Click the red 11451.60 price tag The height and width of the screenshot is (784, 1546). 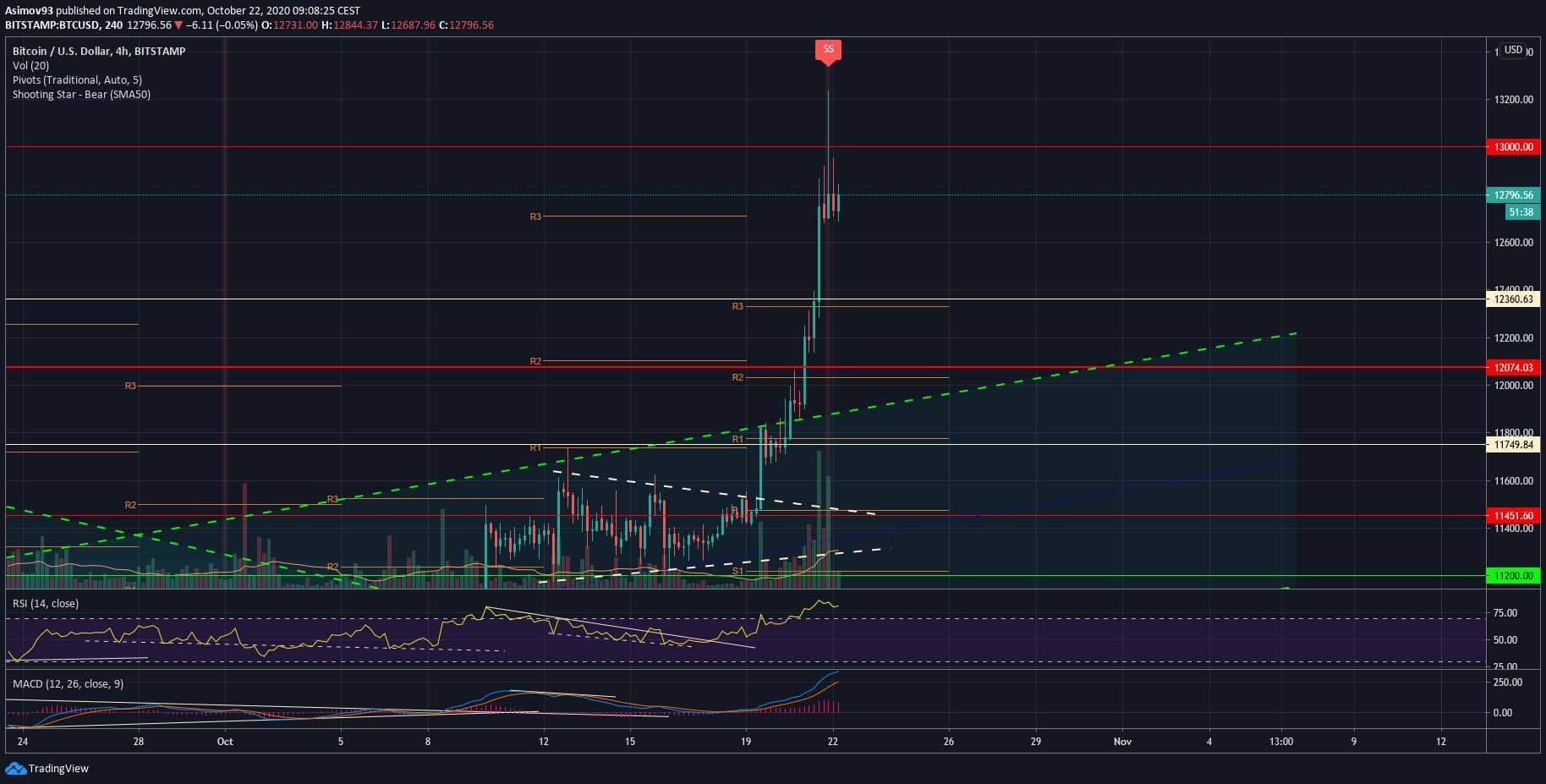(1513, 516)
